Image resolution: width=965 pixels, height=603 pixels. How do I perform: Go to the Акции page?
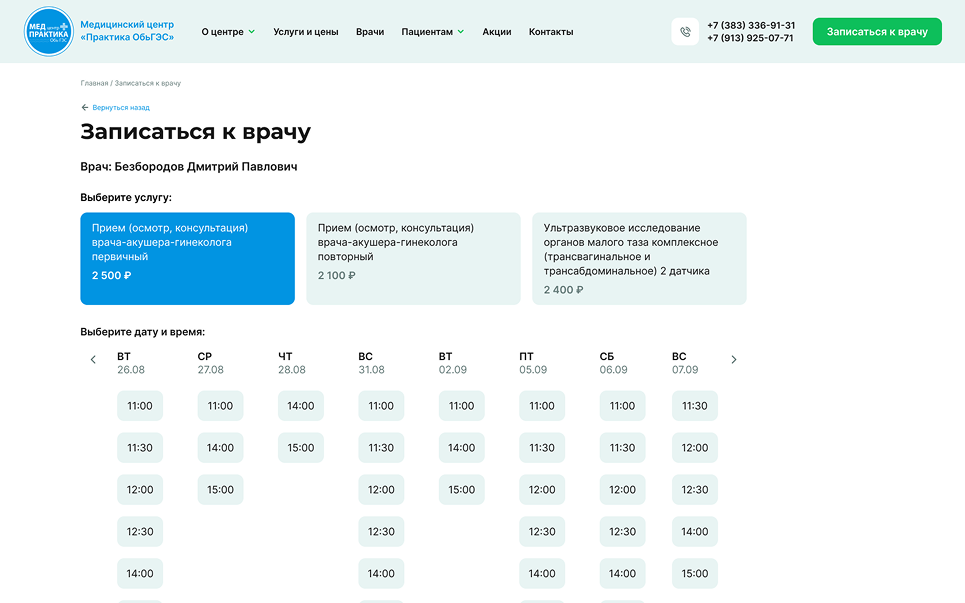[x=497, y=32]
